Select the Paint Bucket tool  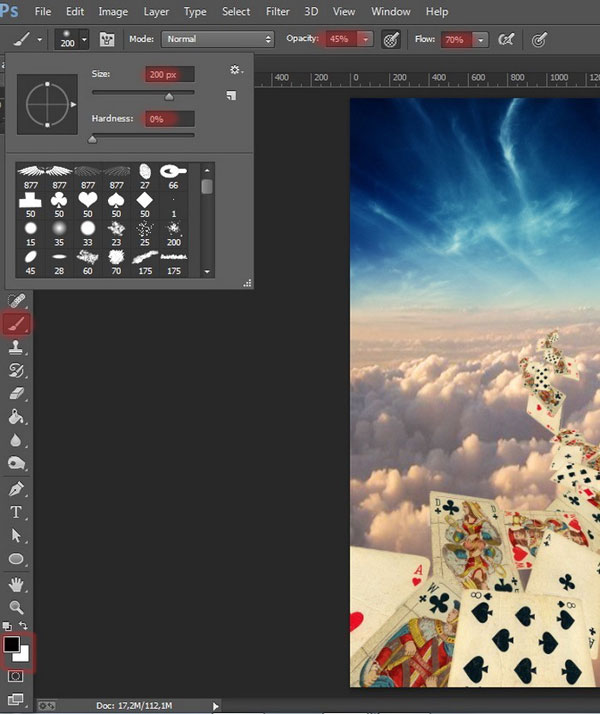(x=16, y=417)
